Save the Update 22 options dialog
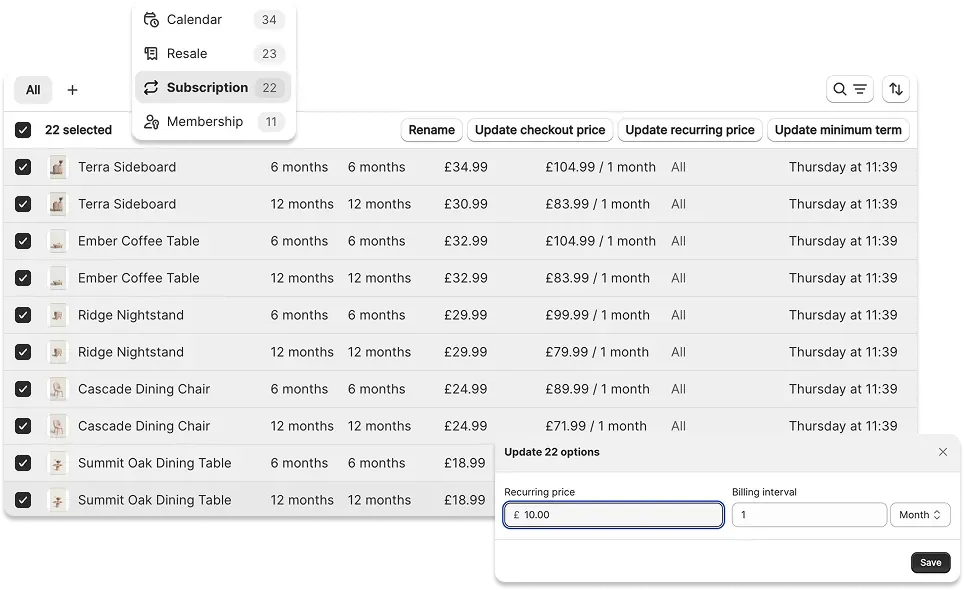The height and width of the screenshot is (590, 964). (930, 562)
